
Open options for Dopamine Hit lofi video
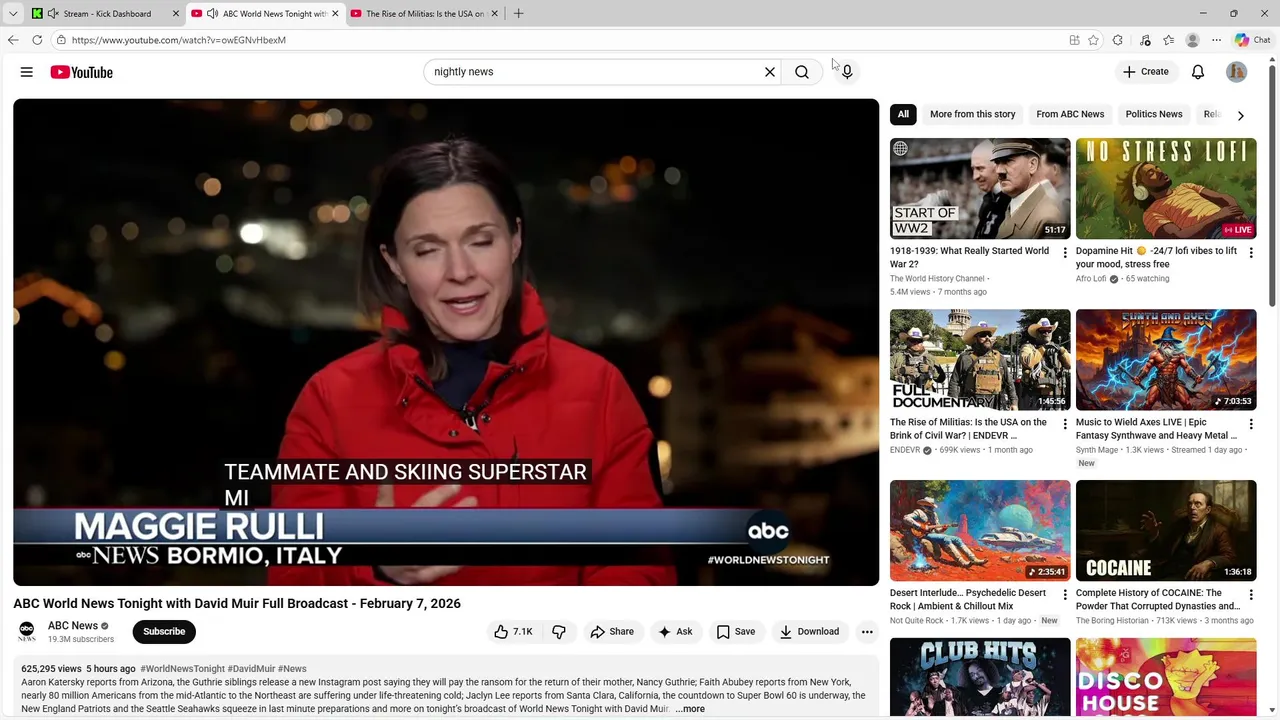point(1250,253)
